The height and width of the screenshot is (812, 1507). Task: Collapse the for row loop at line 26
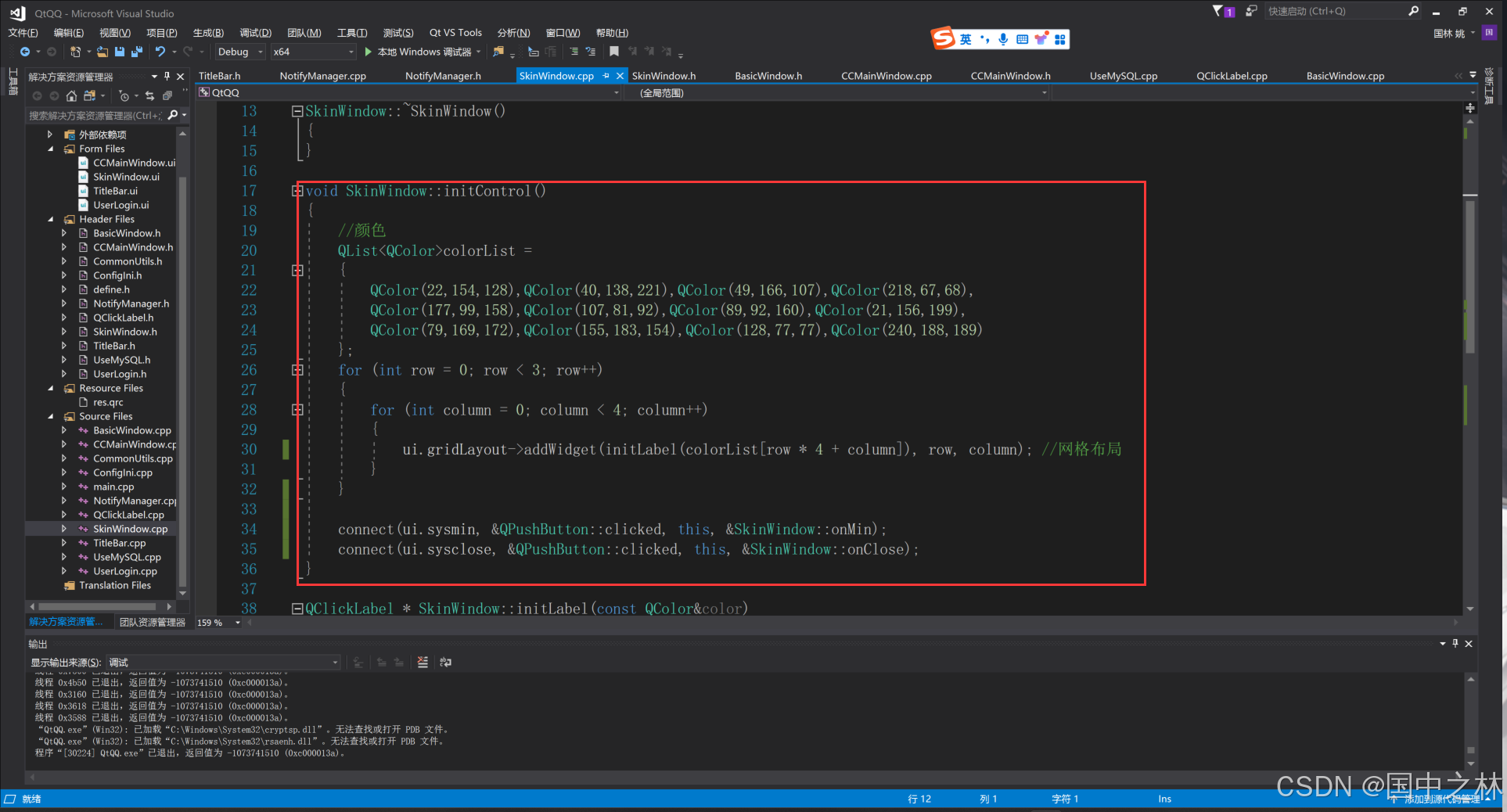[x=297, y=370]
